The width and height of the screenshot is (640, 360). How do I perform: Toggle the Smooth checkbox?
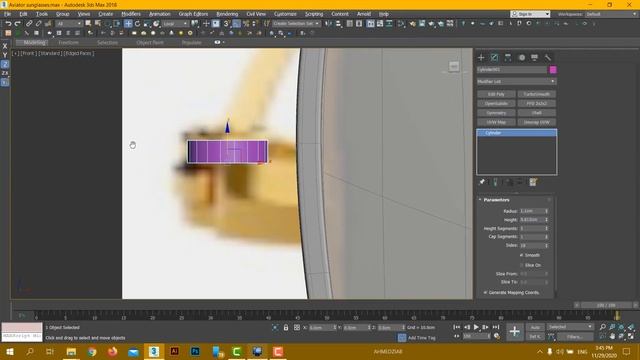click(x=521, y=255)
